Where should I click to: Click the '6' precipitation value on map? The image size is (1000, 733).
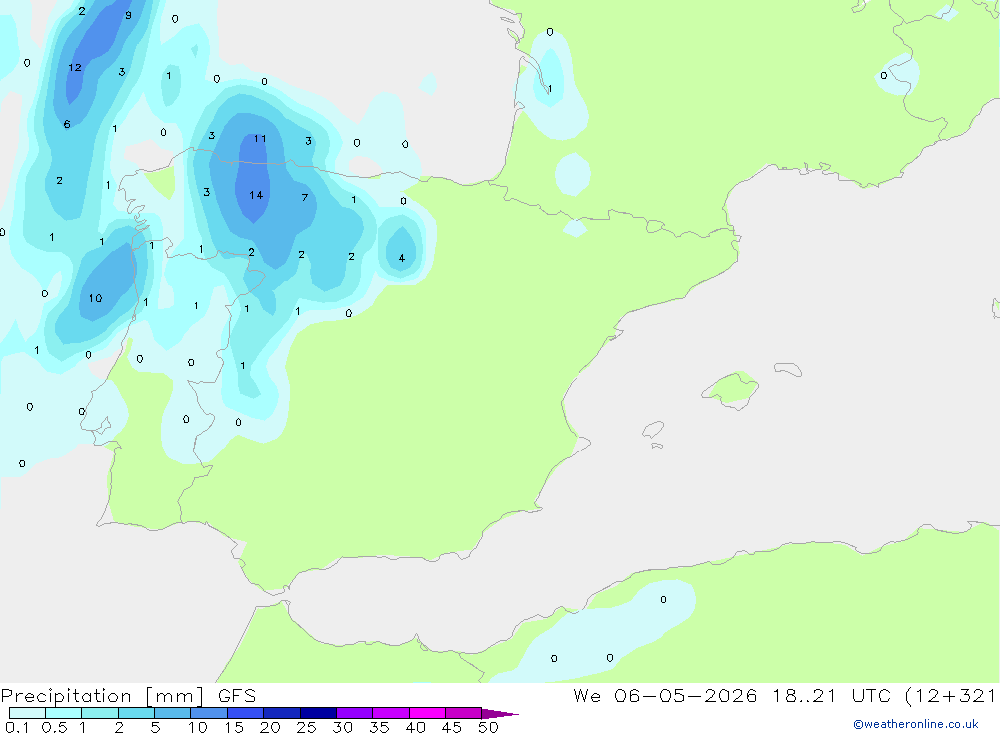pyautogui.click(x=67, y=124)
